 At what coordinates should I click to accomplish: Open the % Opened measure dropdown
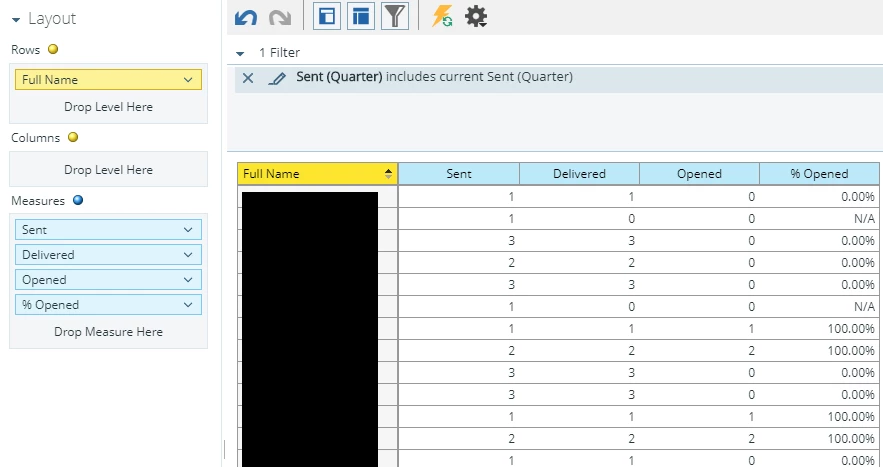188,305
